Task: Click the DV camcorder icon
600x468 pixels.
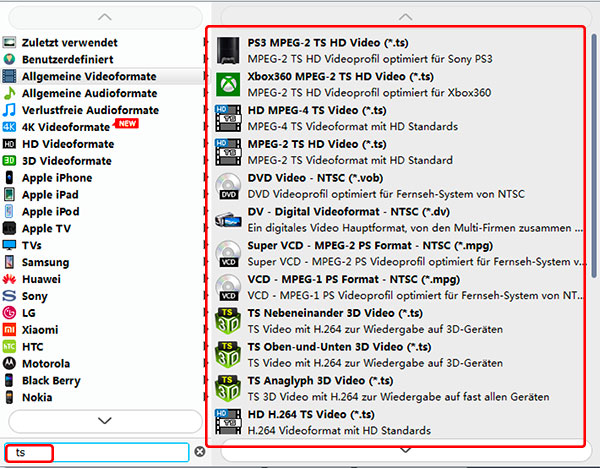Action: (x=228, y=220)
